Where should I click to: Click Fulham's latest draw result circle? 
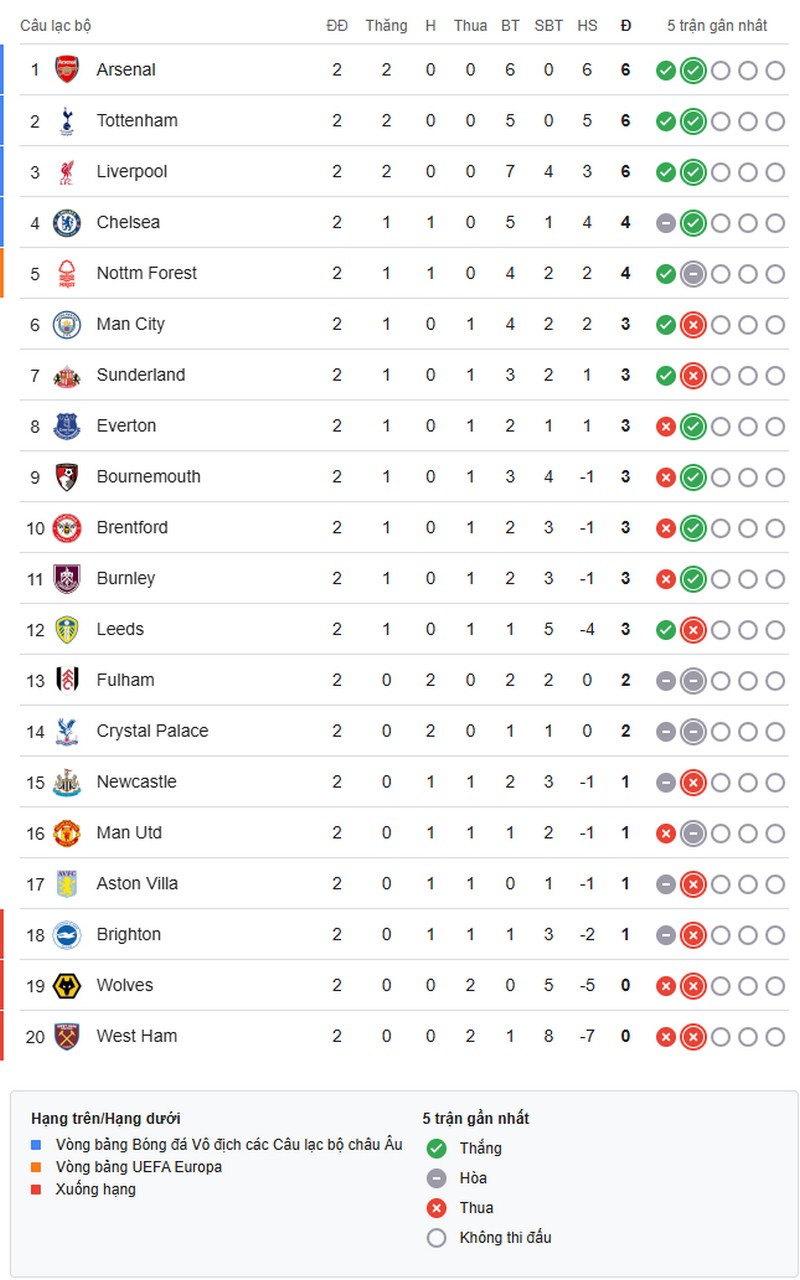click(x=693, y=681)
